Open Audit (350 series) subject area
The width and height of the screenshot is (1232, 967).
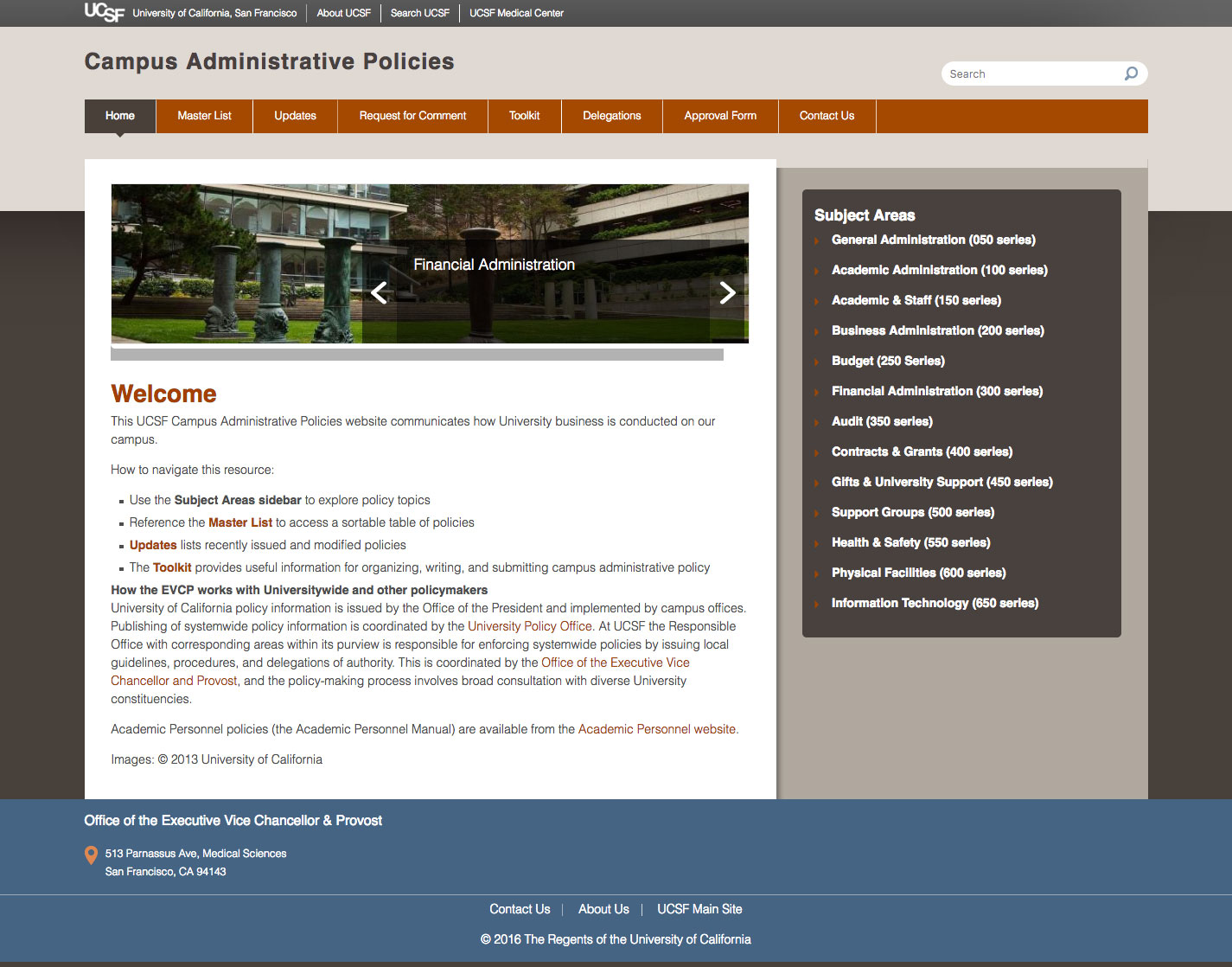pos(882,421)
